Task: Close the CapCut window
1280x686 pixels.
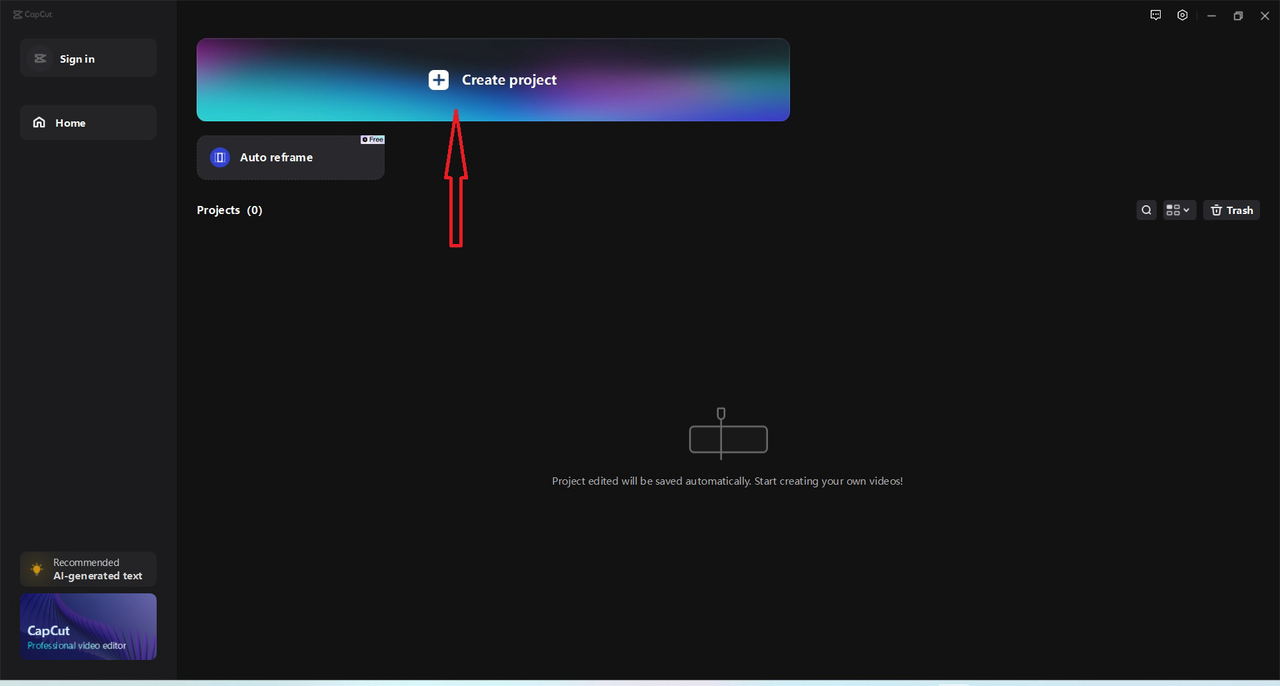Action: pos(1264,15)
